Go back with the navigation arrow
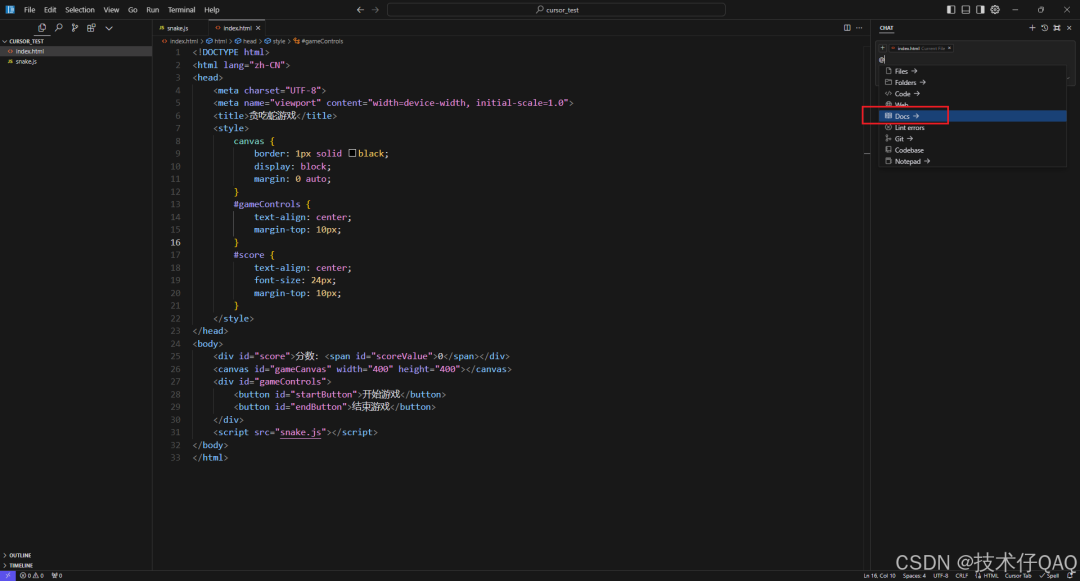Viewport: 1080px width, 581px height. pyautogui.click(x=360, y=10)
